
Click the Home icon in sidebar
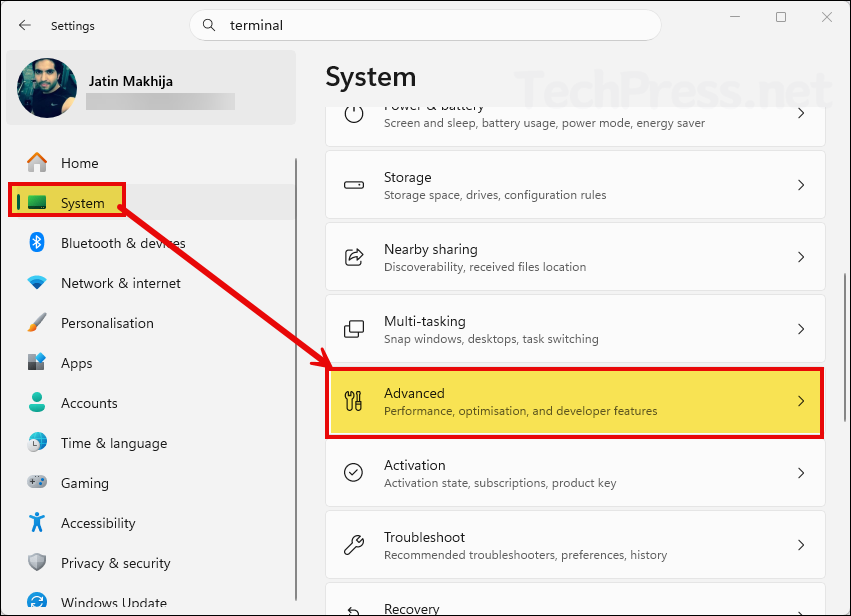(36, 162)
